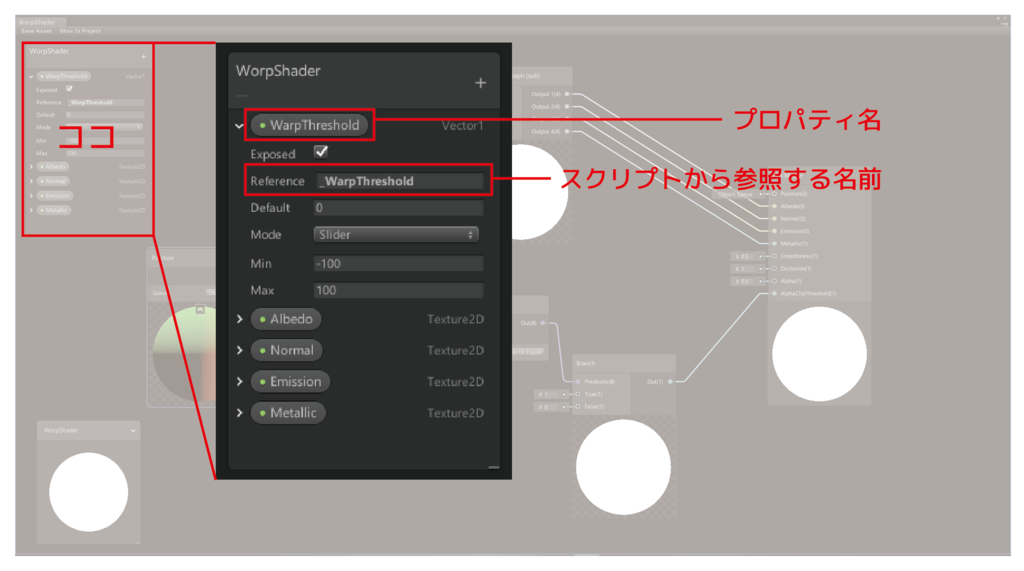Open the Object Space dropdown beside Position port
Image resolution: width=1024 pixels, height=571 pixels.
click(x=740, y=194)
